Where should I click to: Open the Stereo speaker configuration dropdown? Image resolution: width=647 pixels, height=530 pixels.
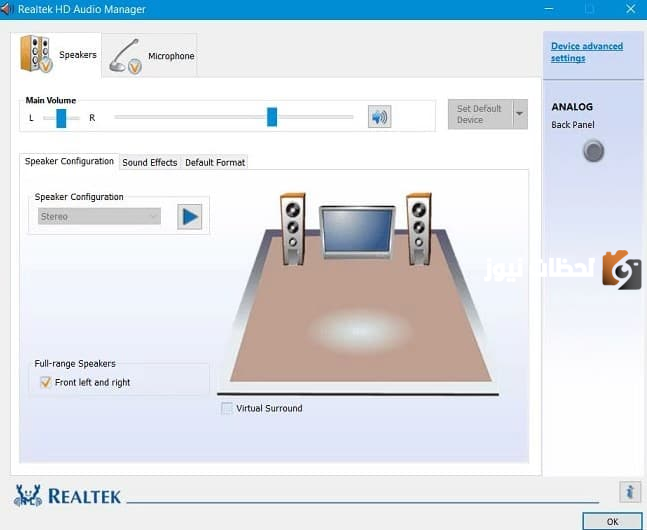point(99,216)
